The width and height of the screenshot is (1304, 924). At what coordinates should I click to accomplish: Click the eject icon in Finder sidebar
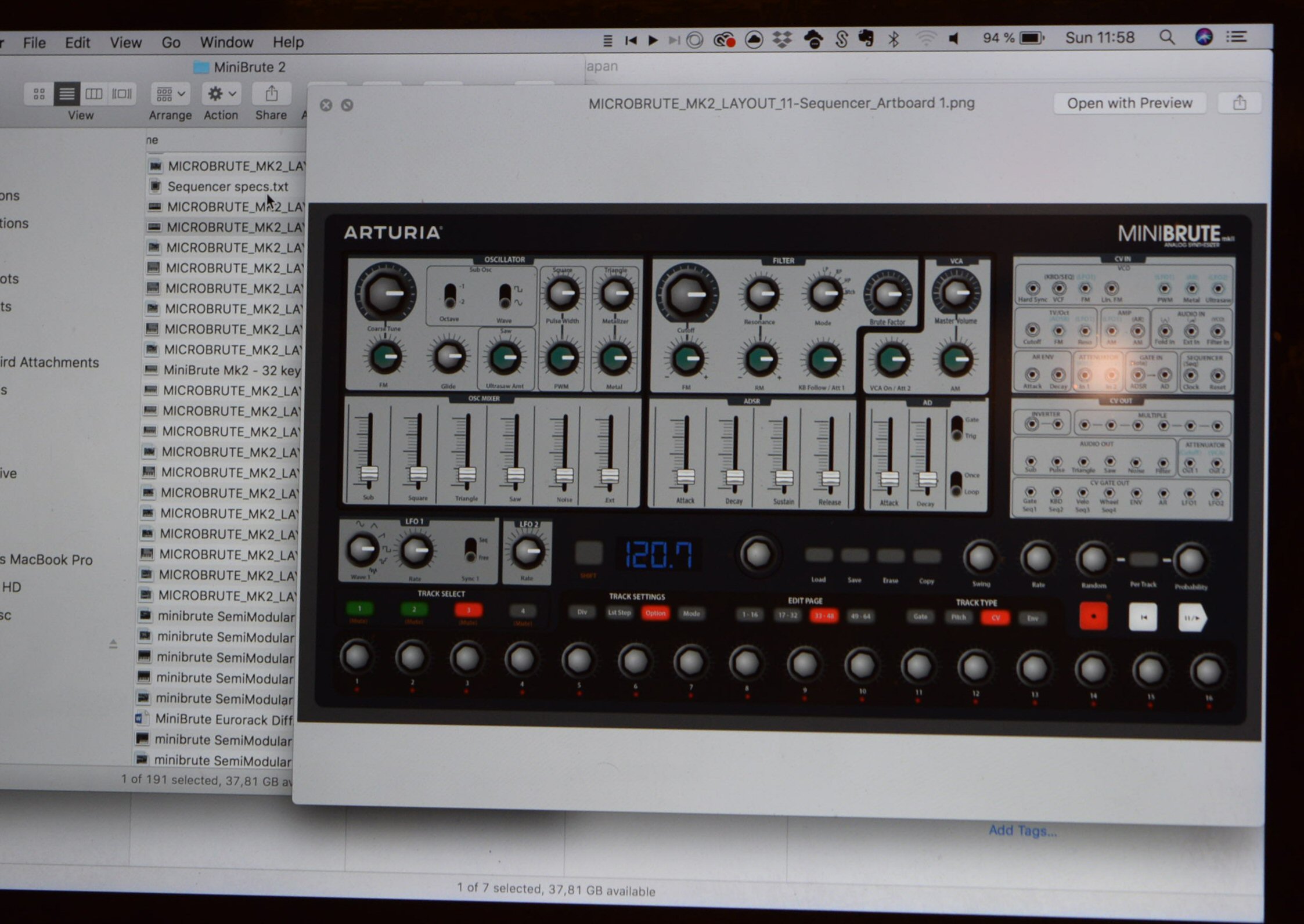[x=113, y=644]
